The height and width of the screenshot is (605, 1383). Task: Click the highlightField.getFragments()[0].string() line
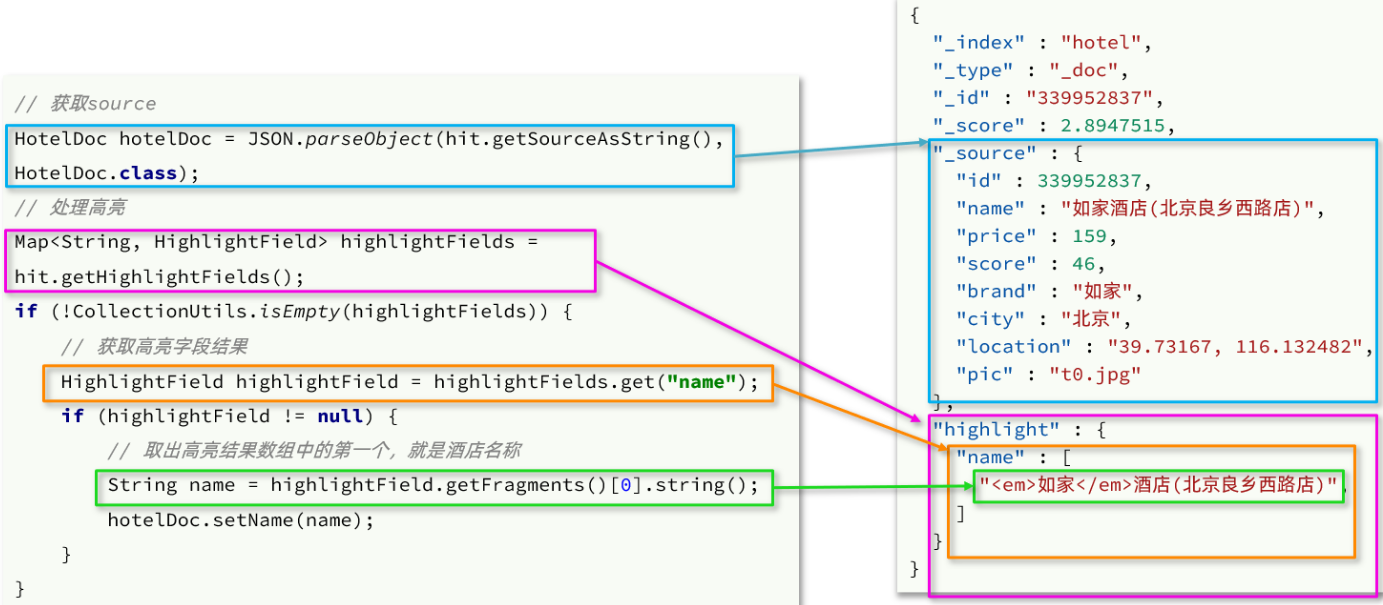[433, 486]
